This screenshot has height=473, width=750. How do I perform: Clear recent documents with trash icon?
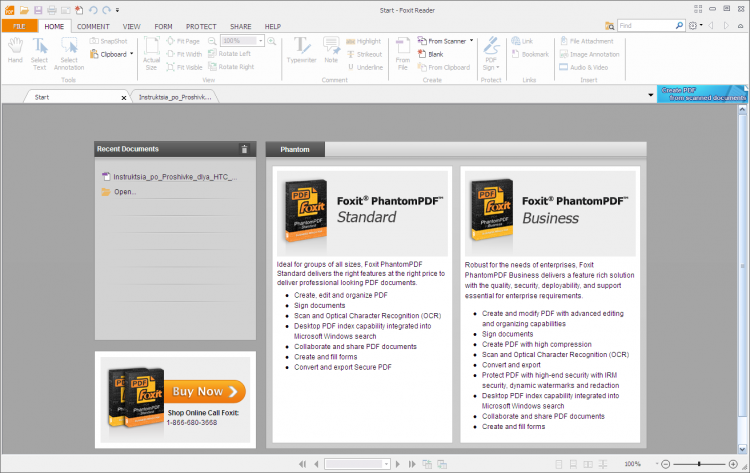244,149
